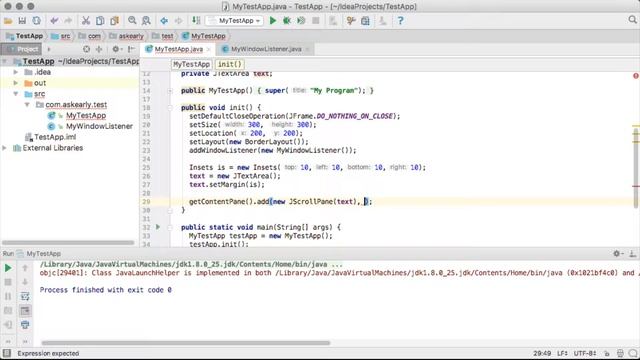Rerun MyTestApp from Run panel
This screenshot has width=640, height=360.
click(8, 268)
